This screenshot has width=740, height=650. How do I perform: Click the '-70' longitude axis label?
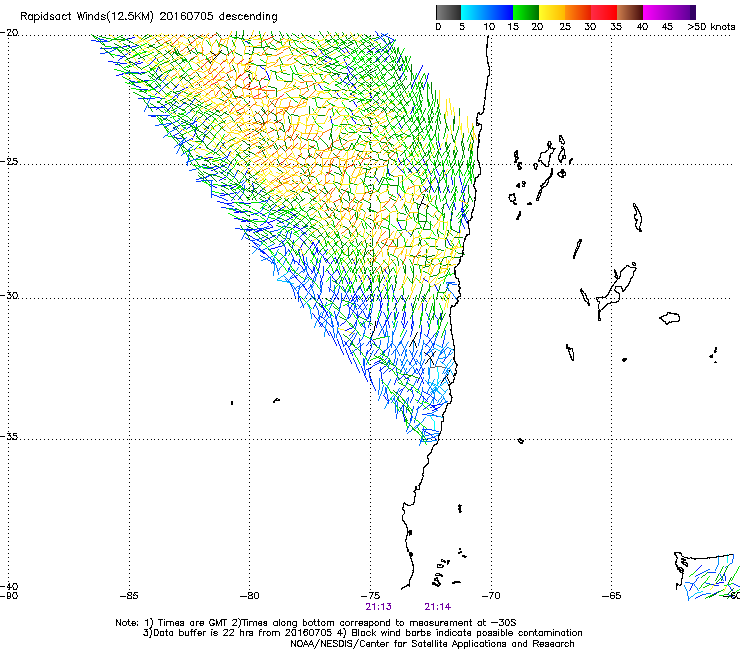491,596
